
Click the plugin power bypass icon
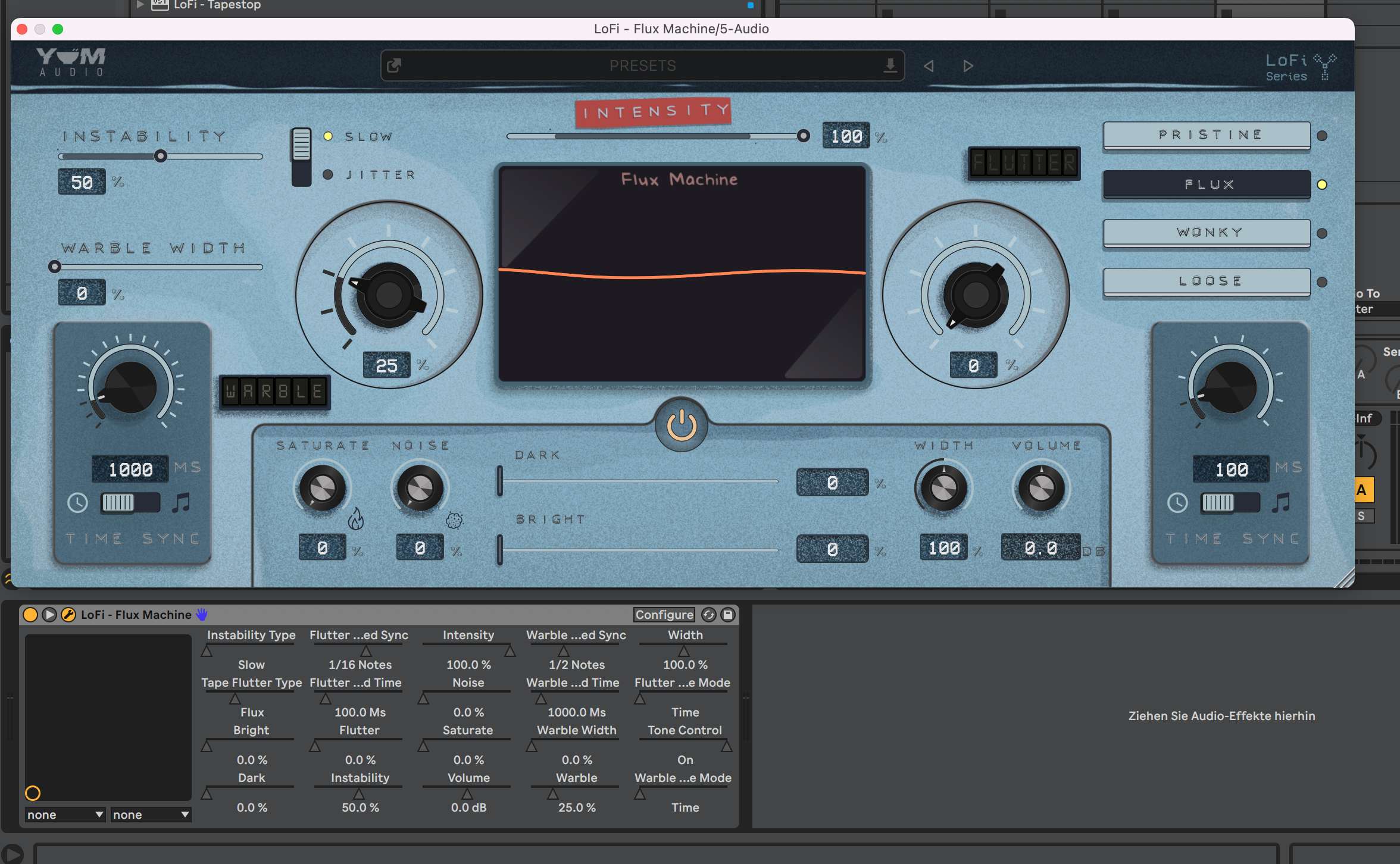[x=681, y=425]
